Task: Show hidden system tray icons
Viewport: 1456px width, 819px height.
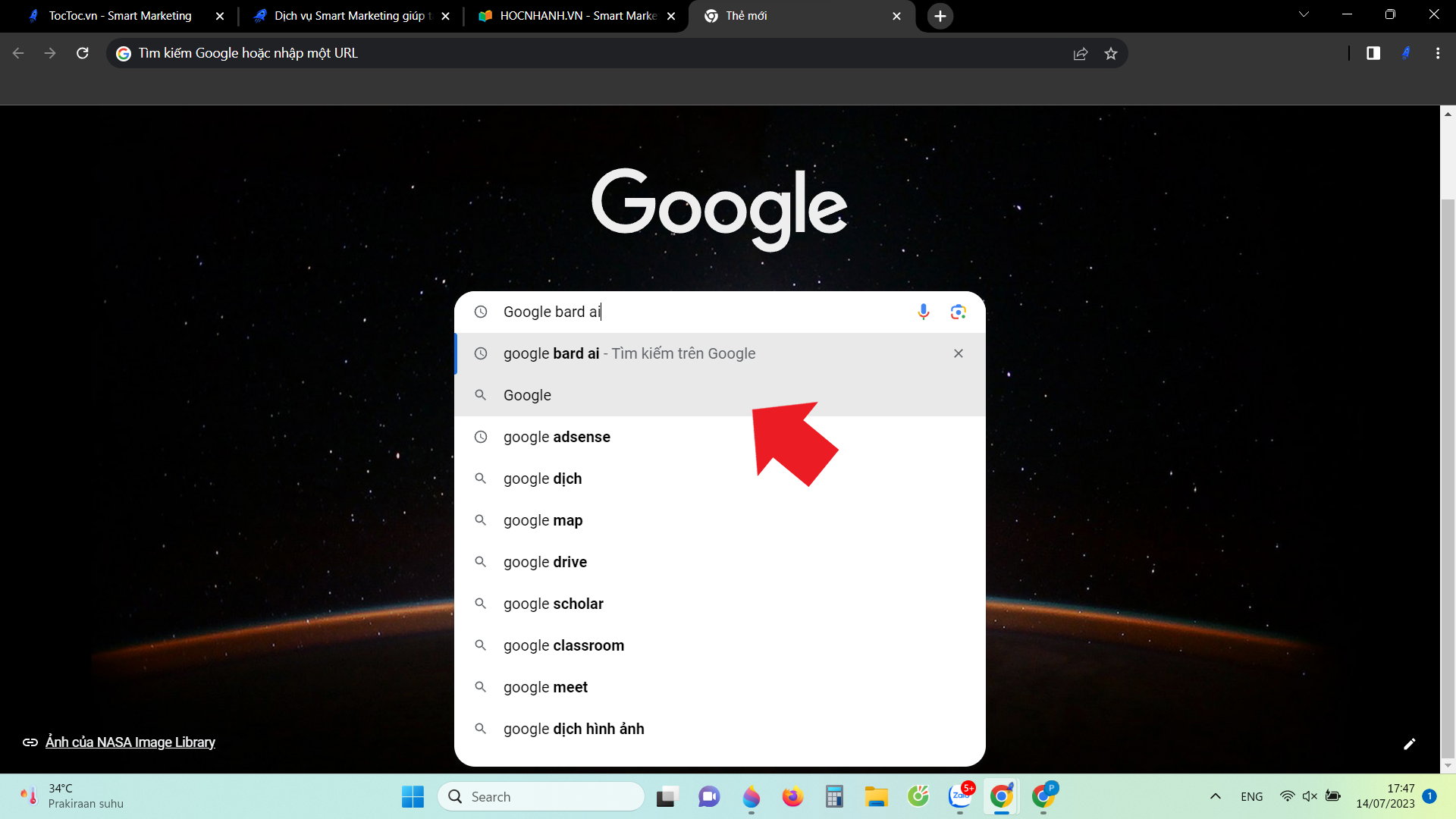Action: [1215, 796]
